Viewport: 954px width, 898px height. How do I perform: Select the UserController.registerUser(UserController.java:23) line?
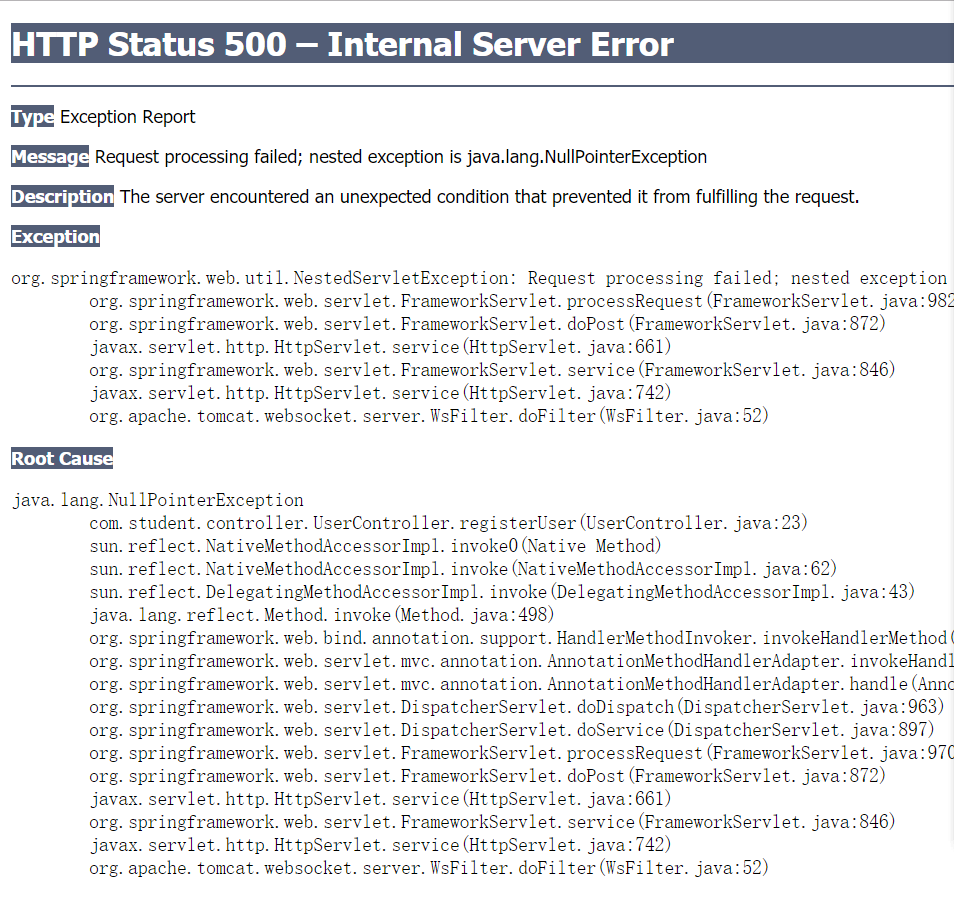pyautogui.click(x=448, y=523)
